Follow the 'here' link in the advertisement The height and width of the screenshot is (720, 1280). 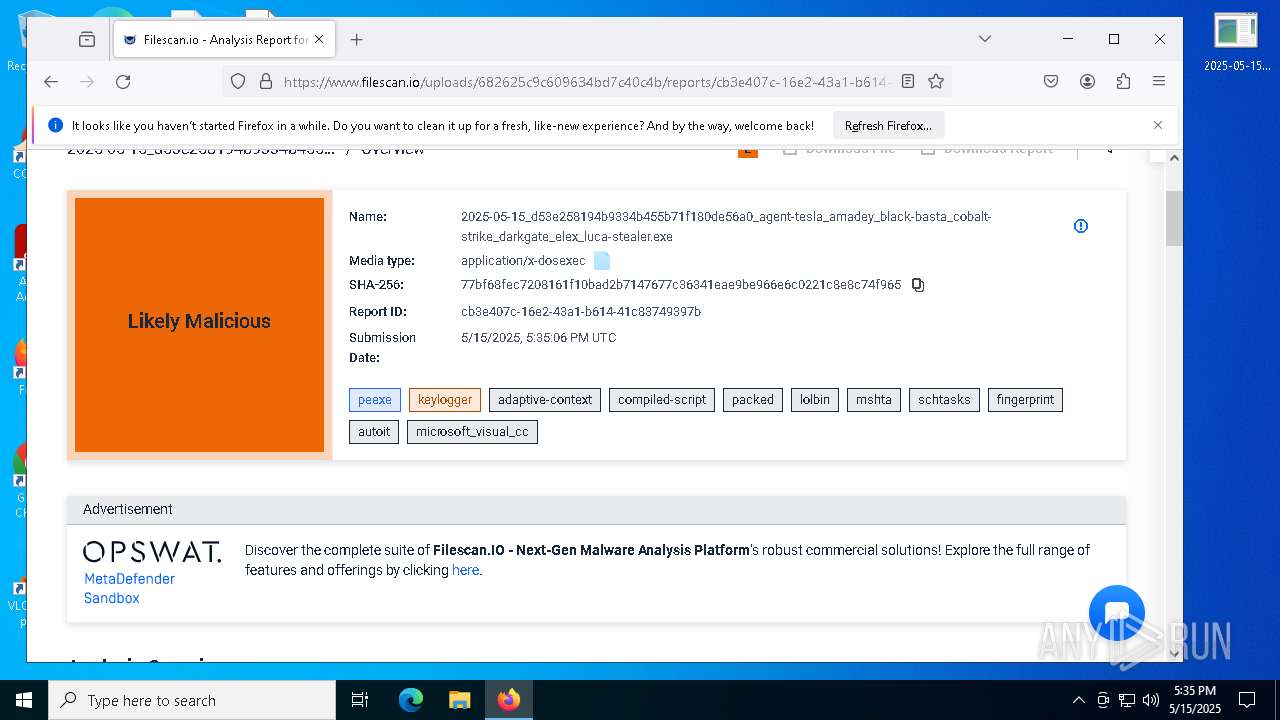465,570
